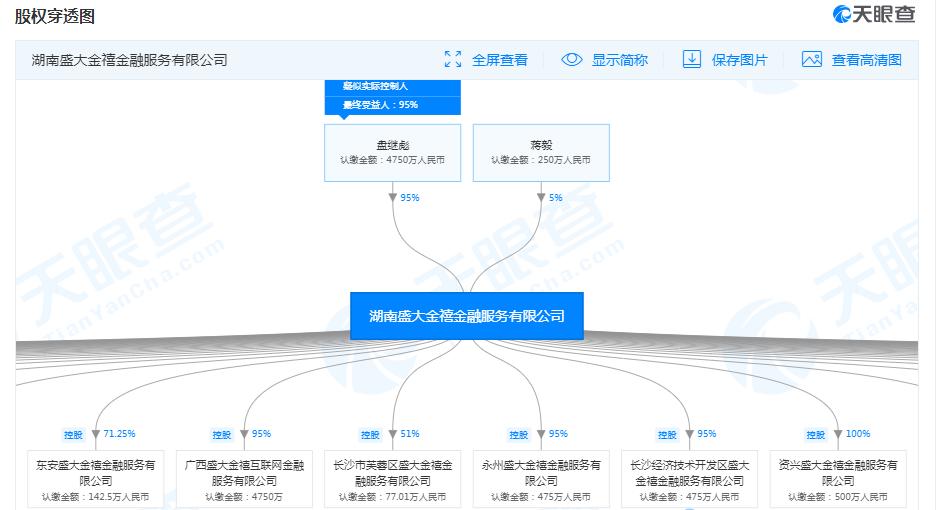Click the 股权穿透图 page heading
The width and height of the screenshot is (936, 510).
click(54, 16)
